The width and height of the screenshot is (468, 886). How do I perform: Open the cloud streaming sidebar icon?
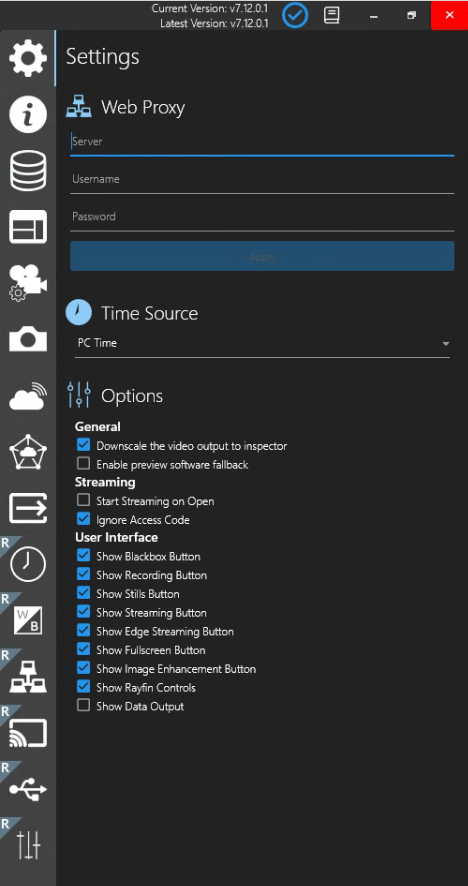[x=28, y=396]
